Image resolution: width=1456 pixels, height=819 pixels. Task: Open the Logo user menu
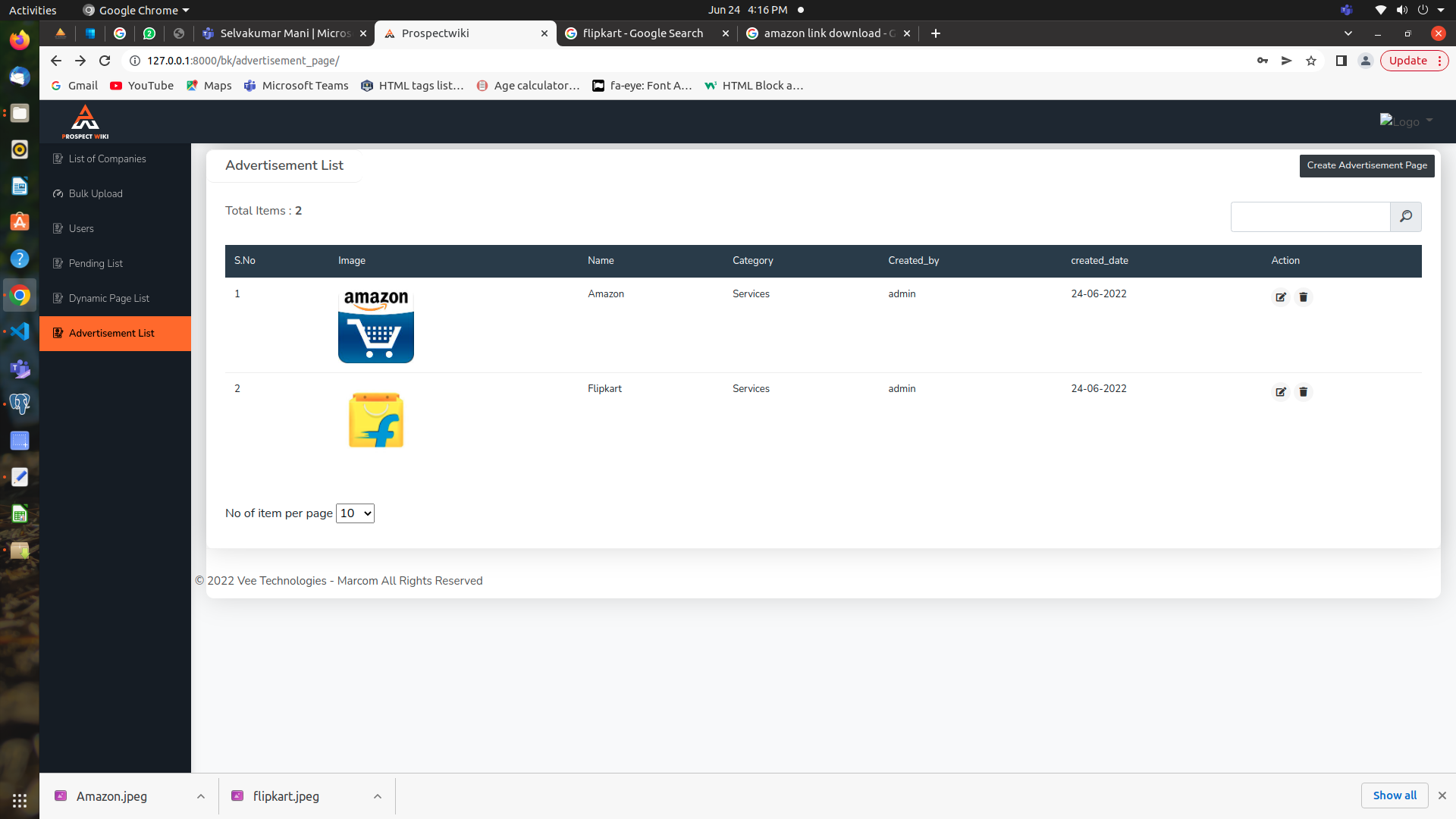coord(1406,121)
